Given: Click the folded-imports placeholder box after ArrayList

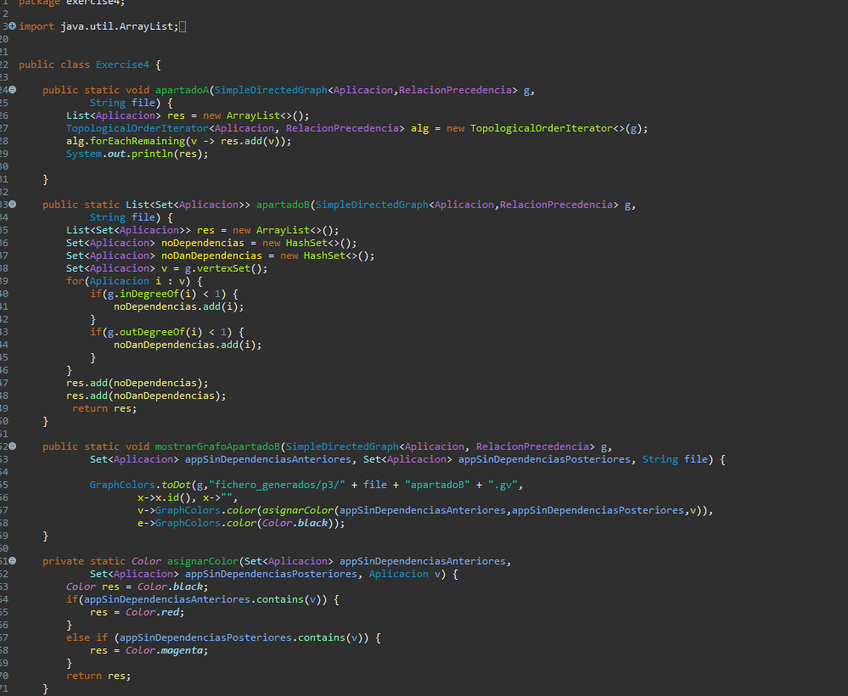Looking at the screenshot, I should (x=182, y=26).
